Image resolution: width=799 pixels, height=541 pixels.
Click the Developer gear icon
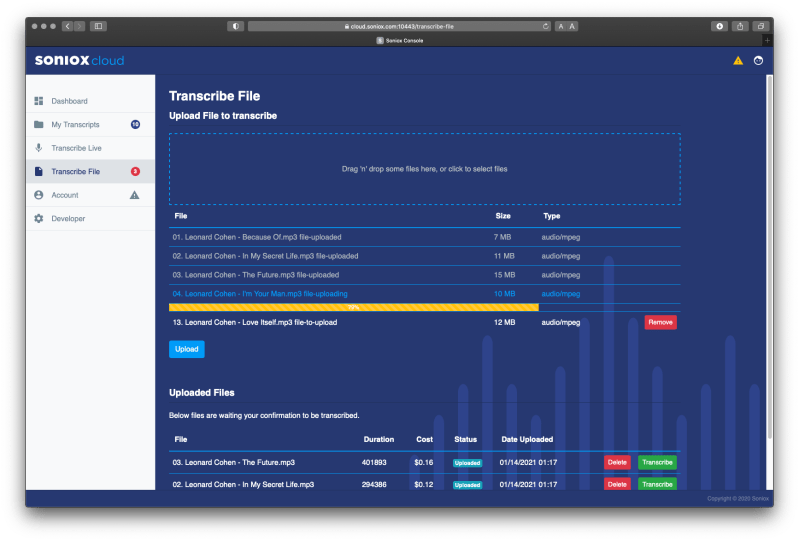point(39,218)
